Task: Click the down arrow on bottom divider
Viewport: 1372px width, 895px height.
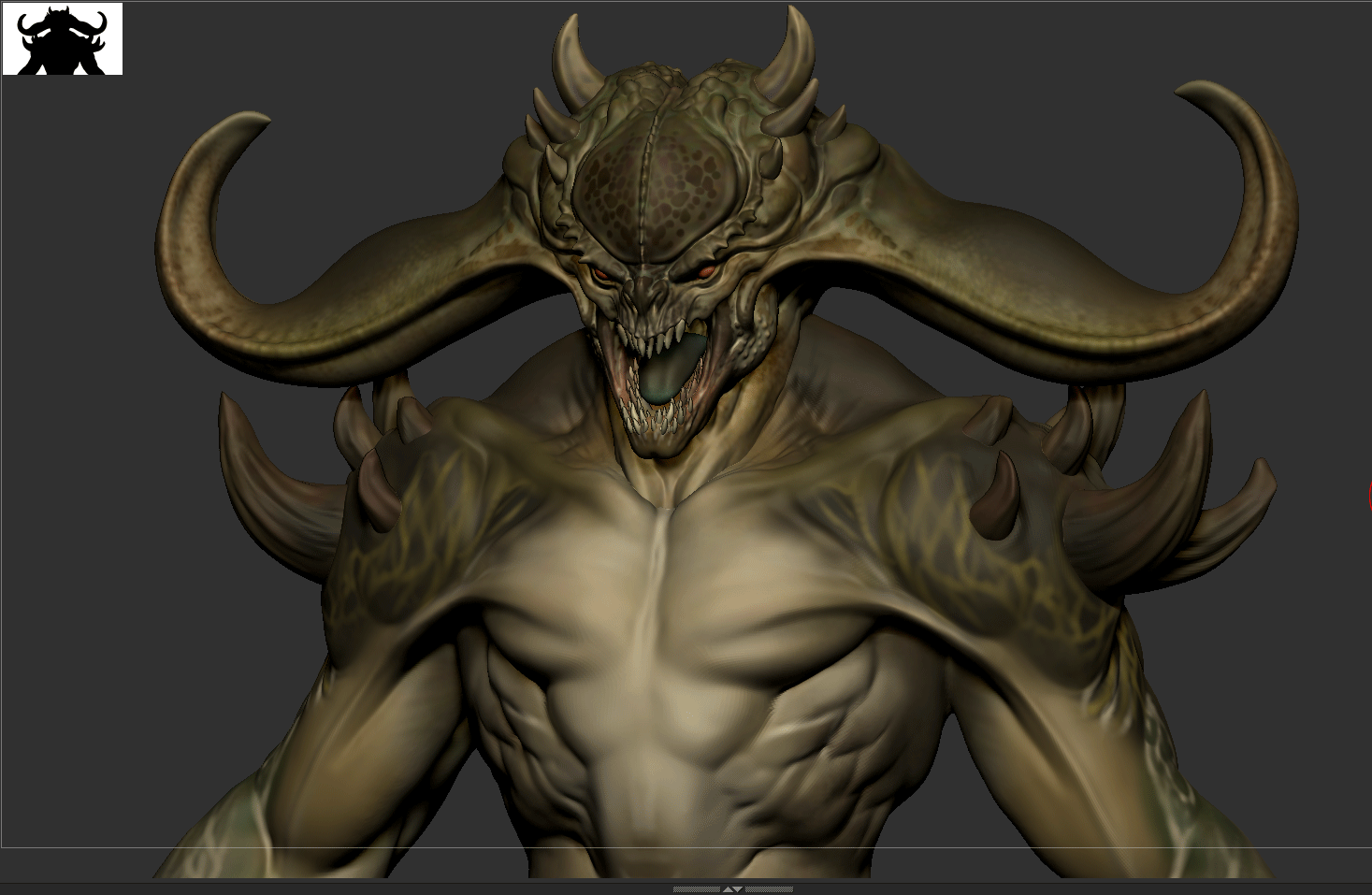Action: [x=739, y=889]
